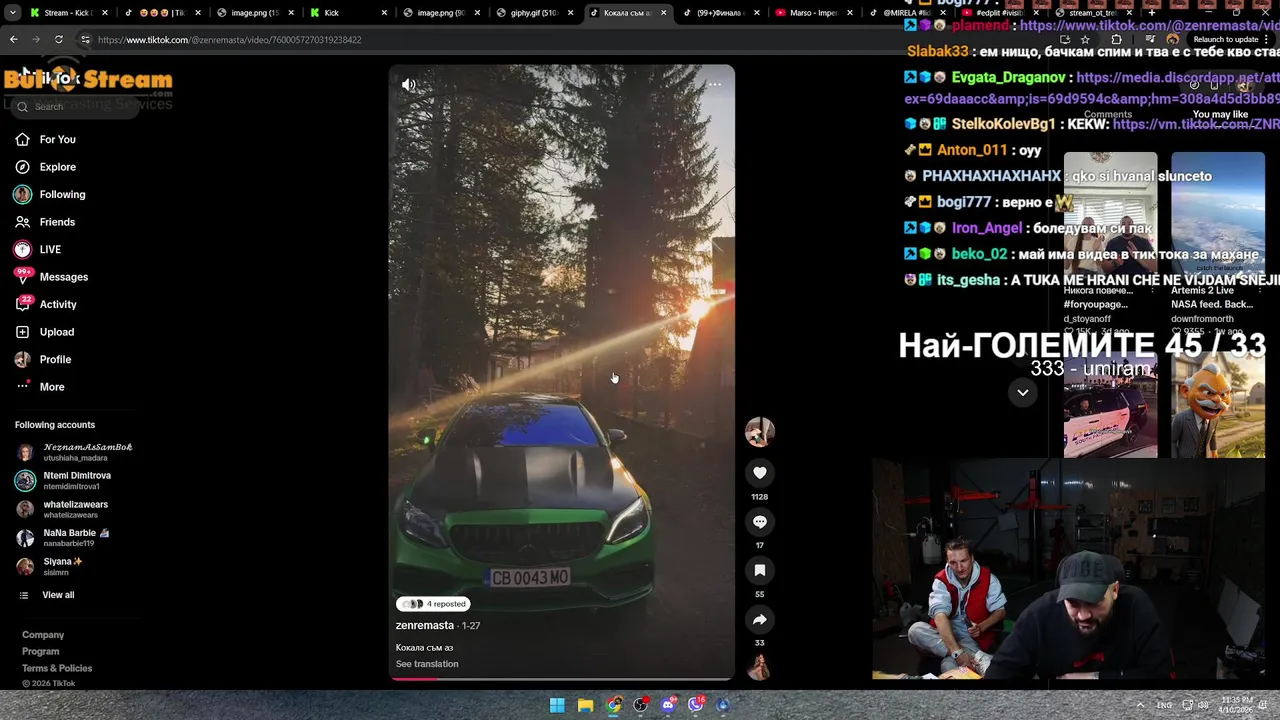Click the browser address bar URL

[230, 40]
